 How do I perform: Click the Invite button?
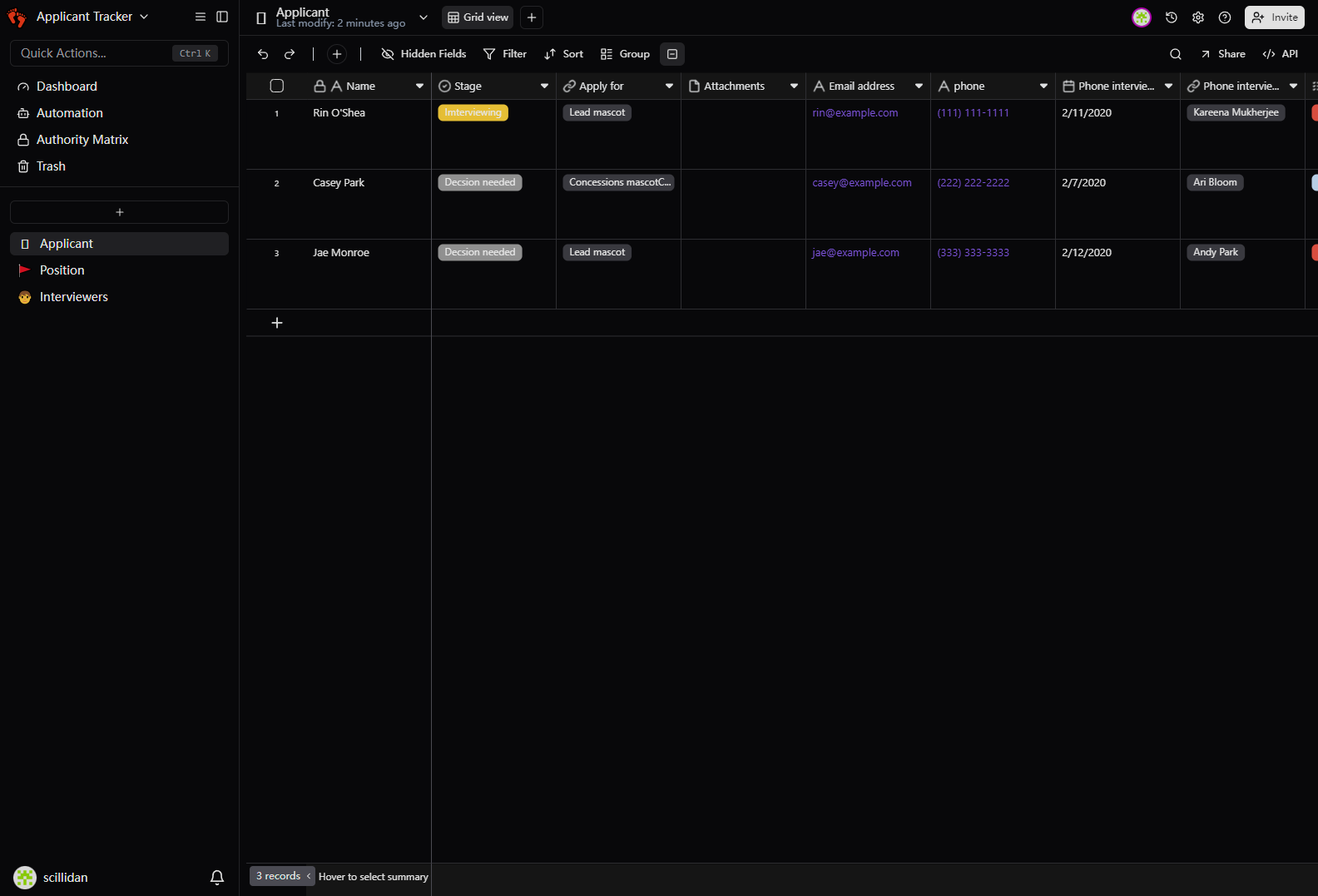[x=1275, y=17]
